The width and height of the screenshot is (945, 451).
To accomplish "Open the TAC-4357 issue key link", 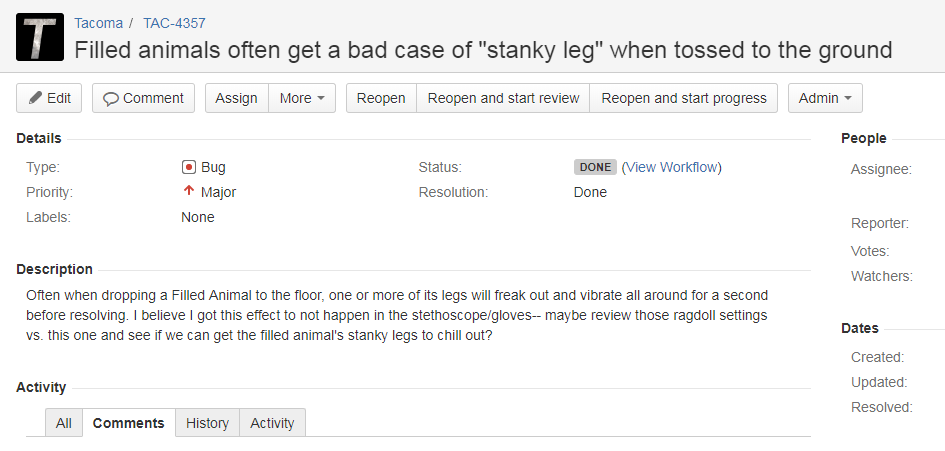I will click(174, 24).
